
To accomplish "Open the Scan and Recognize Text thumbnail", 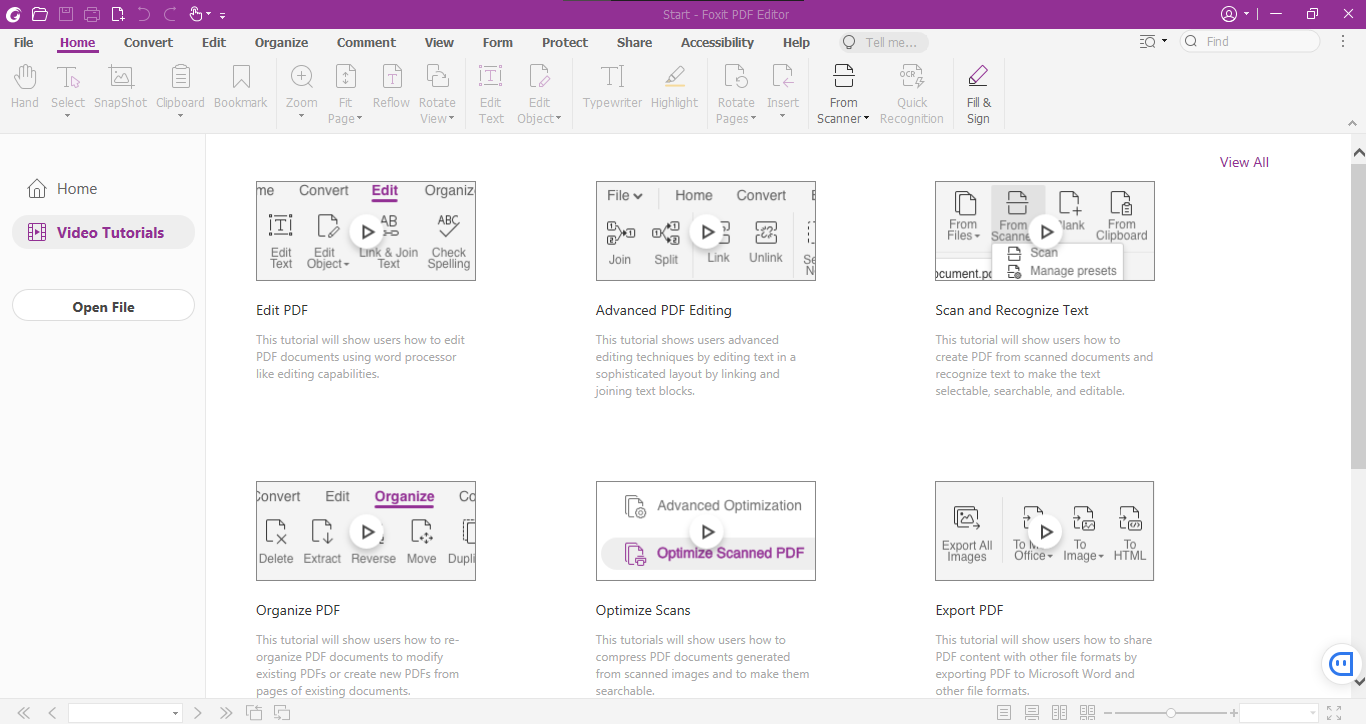I will [x=1044, y=231].
